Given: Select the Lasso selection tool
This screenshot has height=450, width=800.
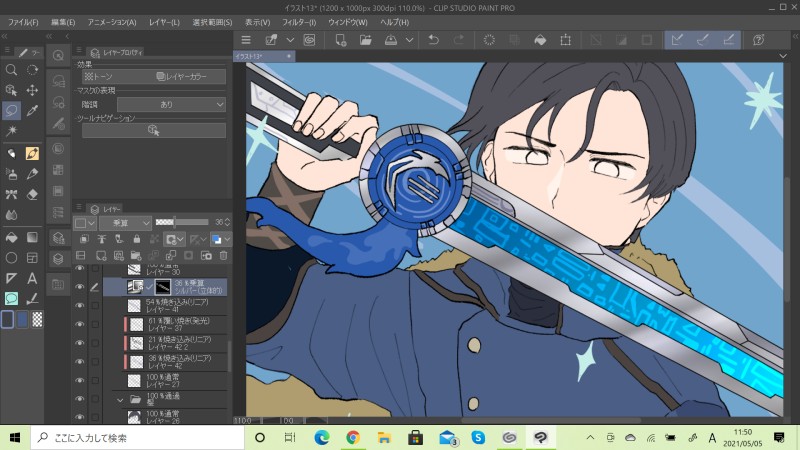Looking at the screenshot, I should (11, 110).
